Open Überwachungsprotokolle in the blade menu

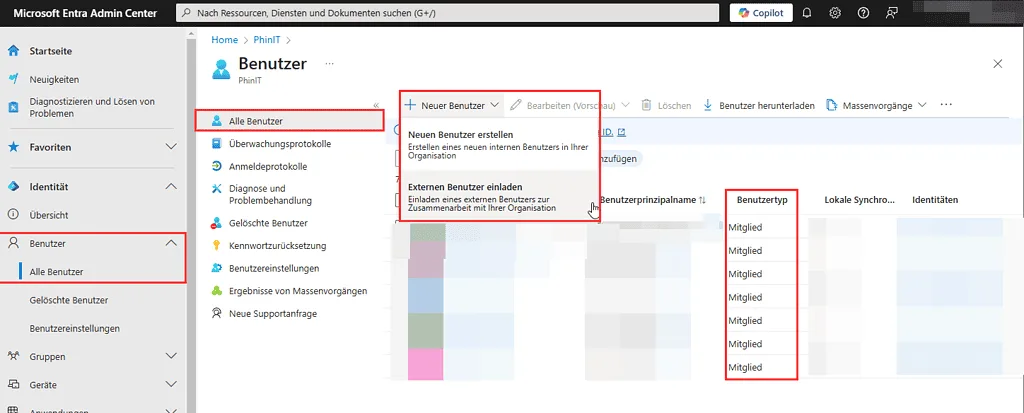(x=278, y=143)
